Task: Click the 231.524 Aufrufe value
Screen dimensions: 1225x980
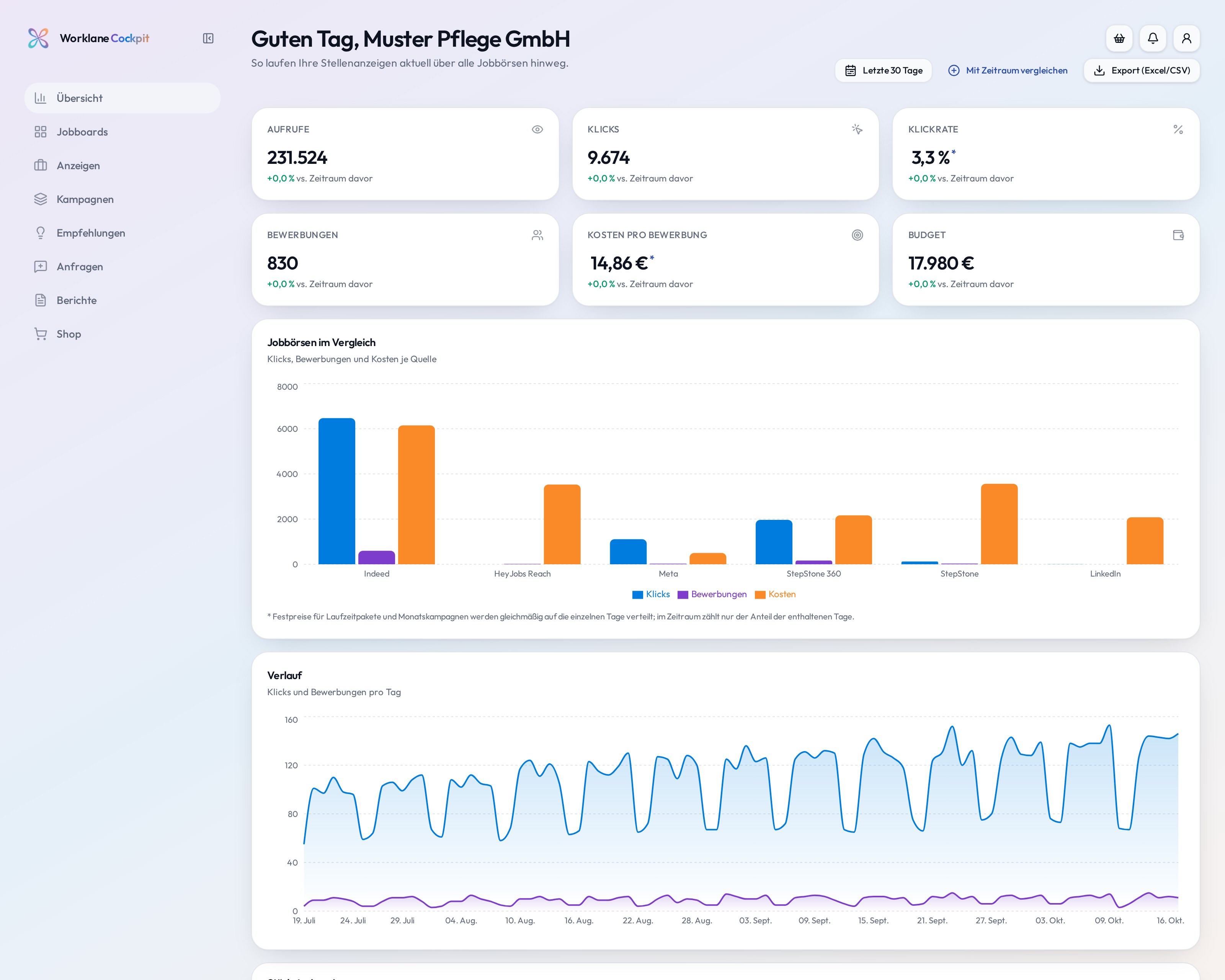Action: [x=297, y=157]
